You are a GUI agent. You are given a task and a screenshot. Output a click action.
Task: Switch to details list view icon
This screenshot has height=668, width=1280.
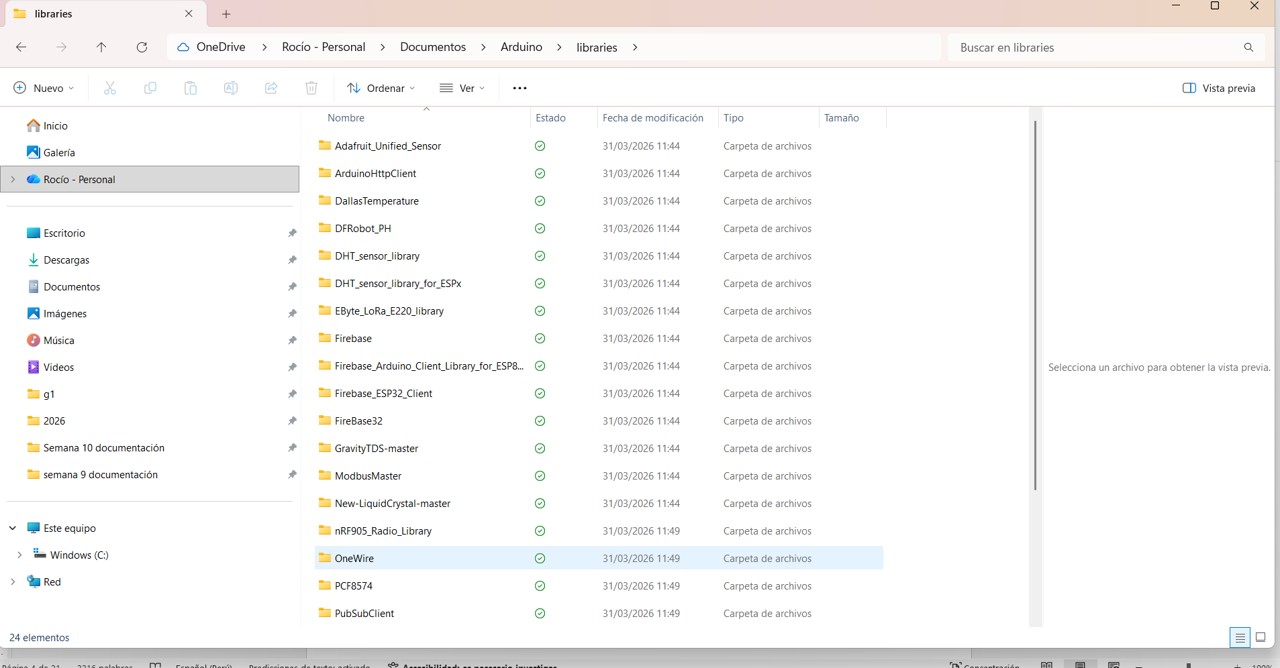(x=1240, y=638)
